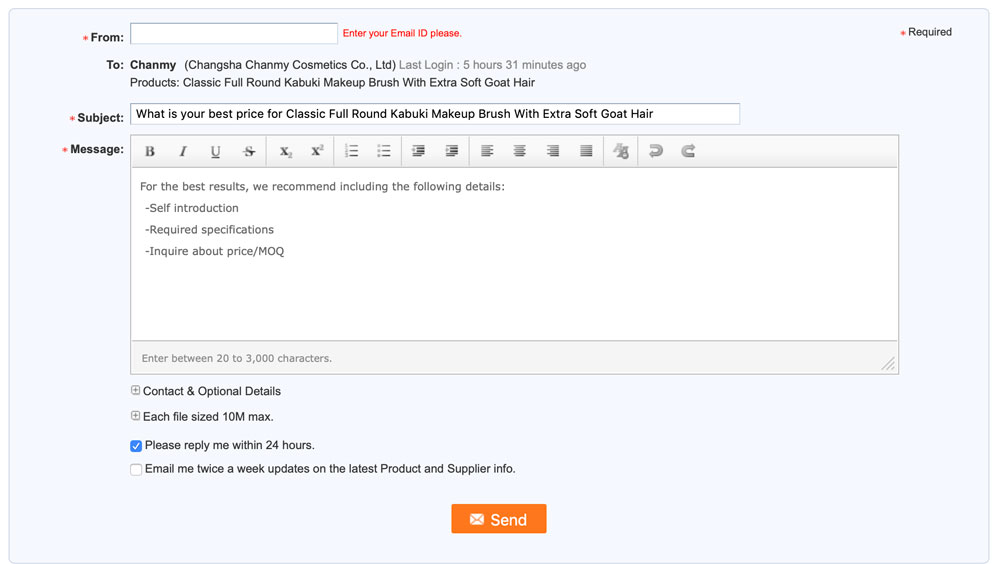Viewport: 1000px width, 564px height.
Task: Uncheck 'Please reply me within 24 hours'
Action: 136,446
